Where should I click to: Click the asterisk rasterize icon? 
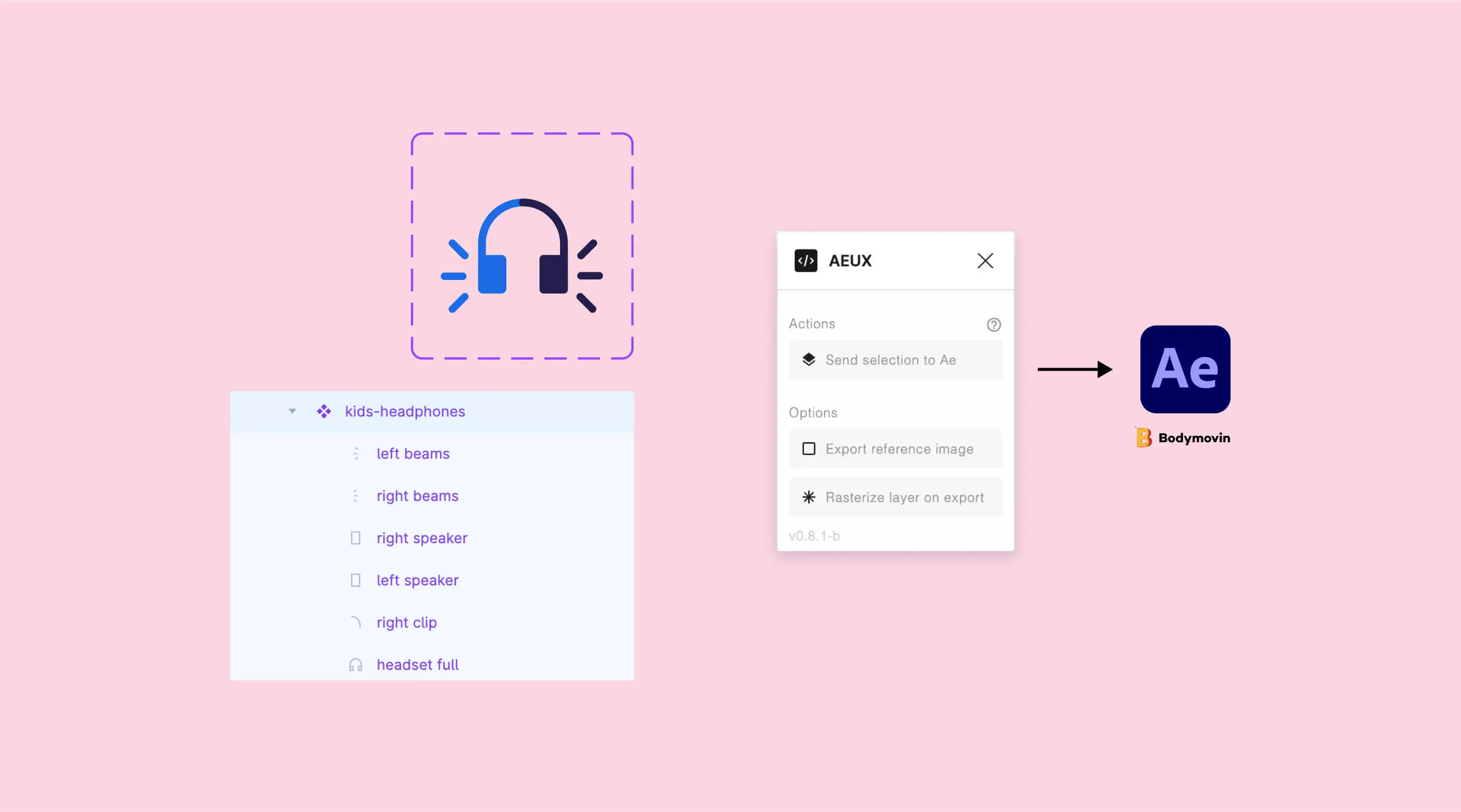pos(809,498)
